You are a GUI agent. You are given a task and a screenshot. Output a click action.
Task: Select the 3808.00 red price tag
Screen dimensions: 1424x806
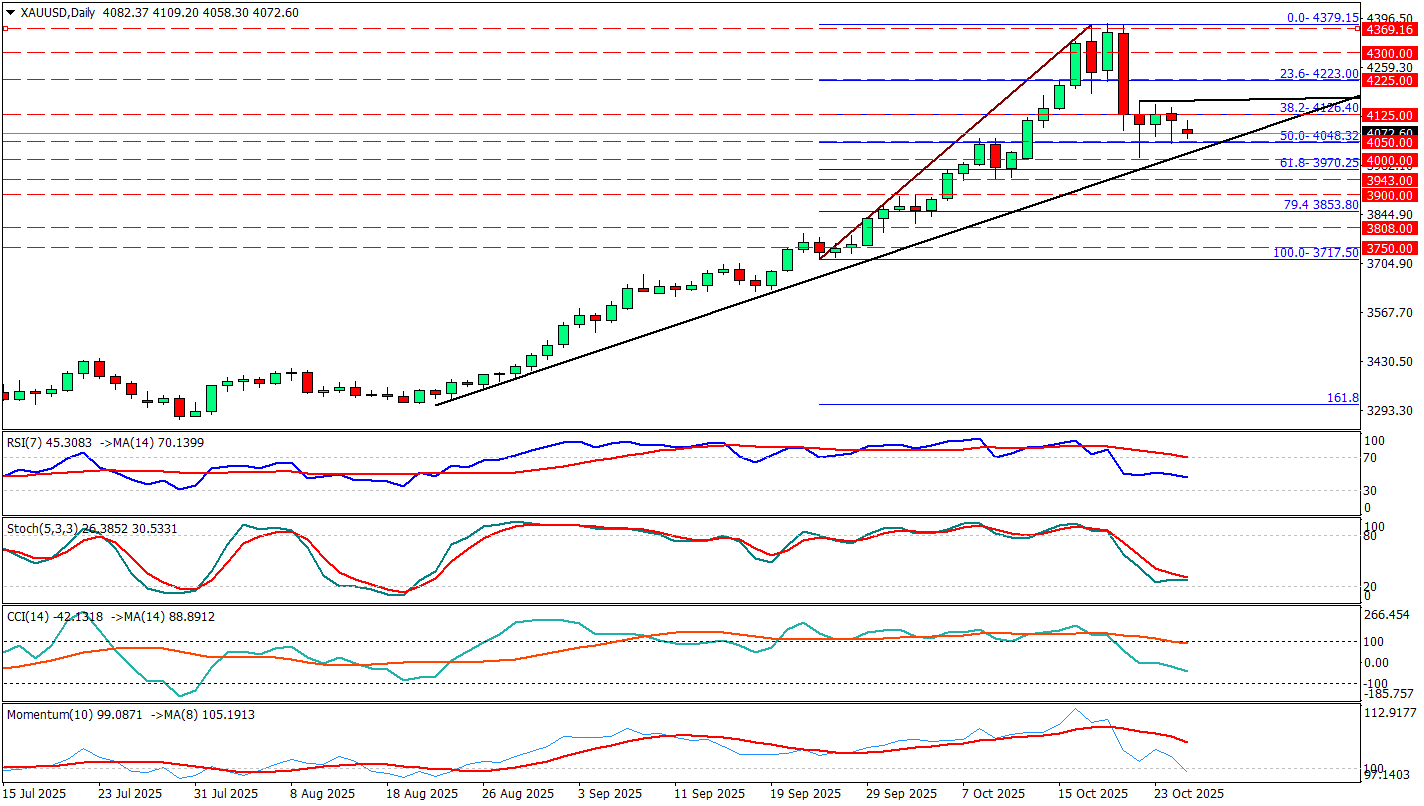click(1390, 228)
